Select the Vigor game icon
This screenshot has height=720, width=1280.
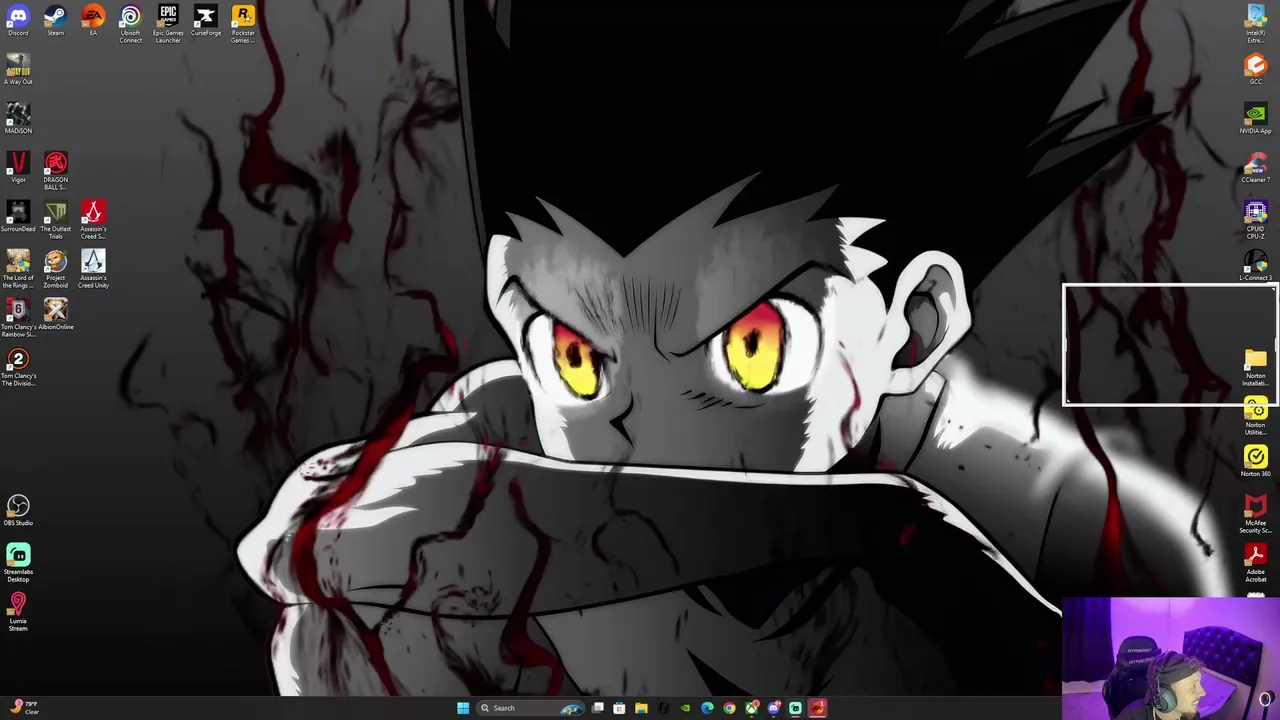(18, 167)
